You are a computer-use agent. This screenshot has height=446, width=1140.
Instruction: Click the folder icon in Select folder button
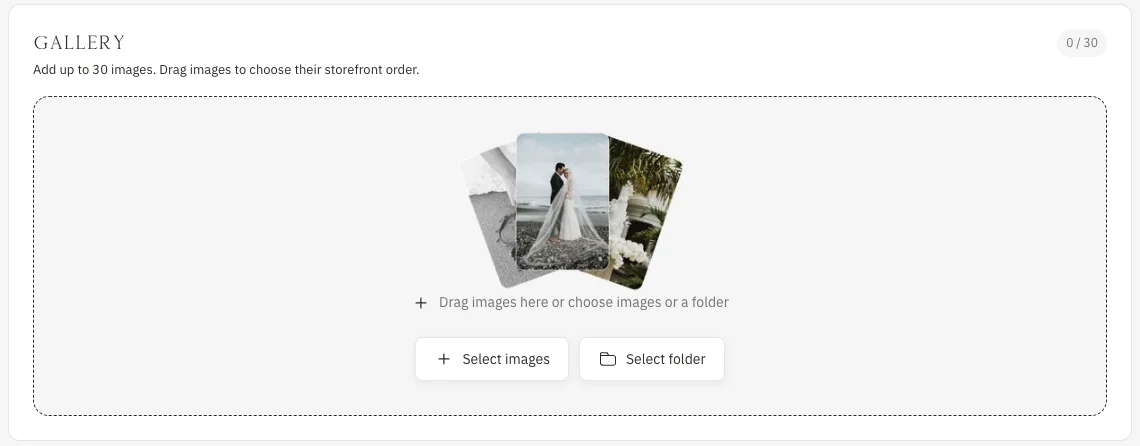point(608,359)
